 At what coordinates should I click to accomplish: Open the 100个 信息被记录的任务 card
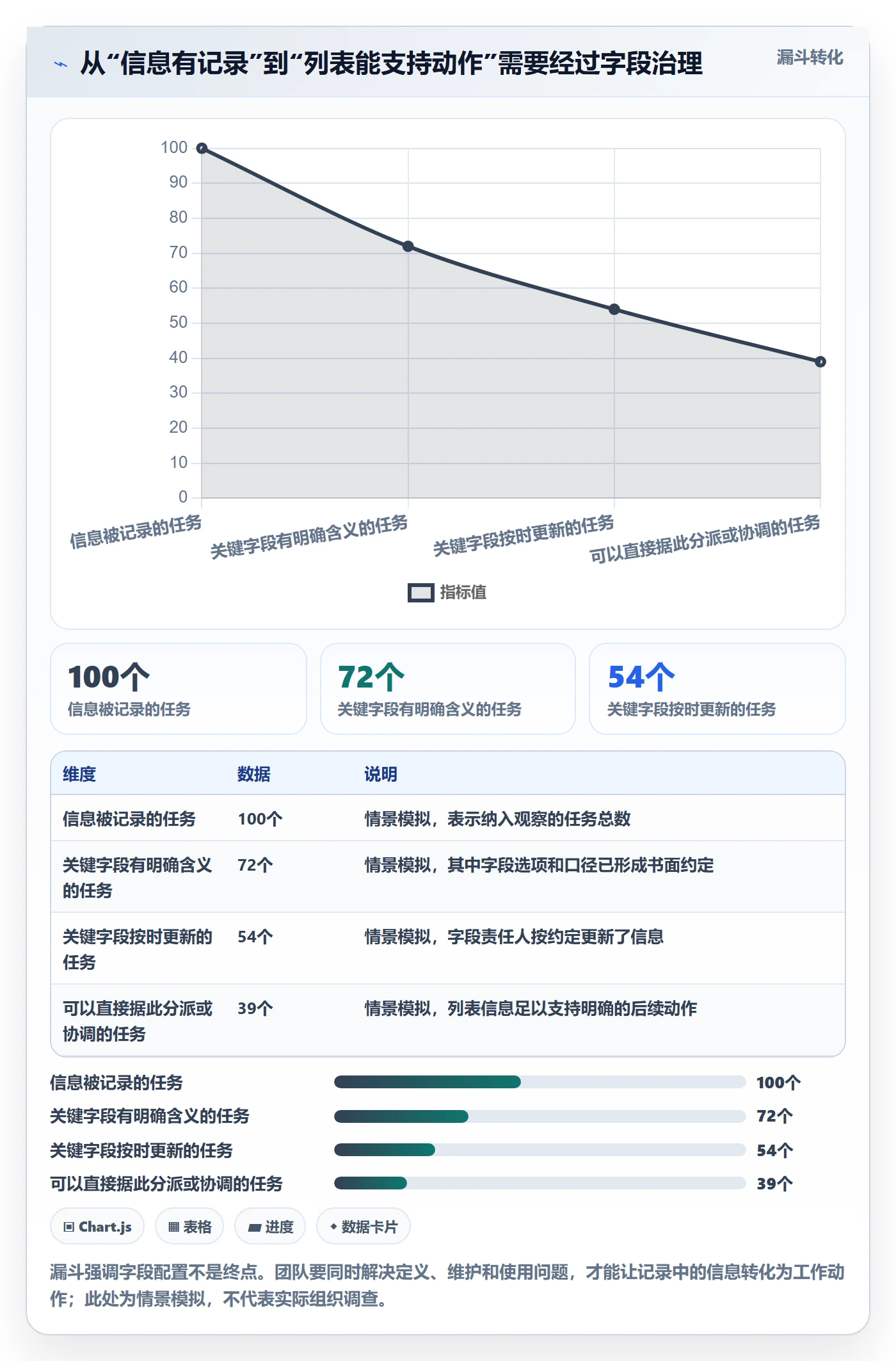pyautogui.click(x=179, y=689)
